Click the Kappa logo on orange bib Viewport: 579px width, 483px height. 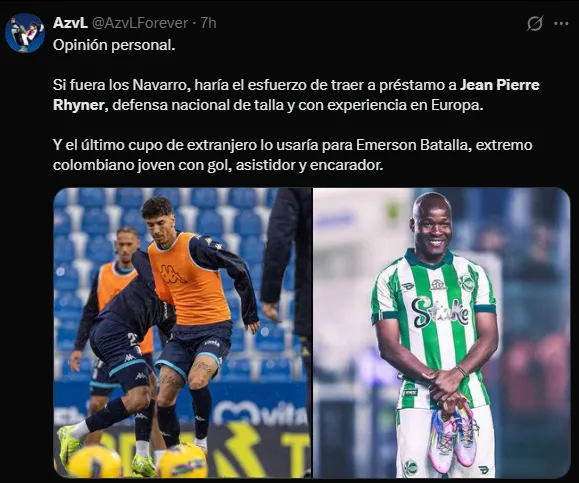pyautogui.click(x=173, y=275)
